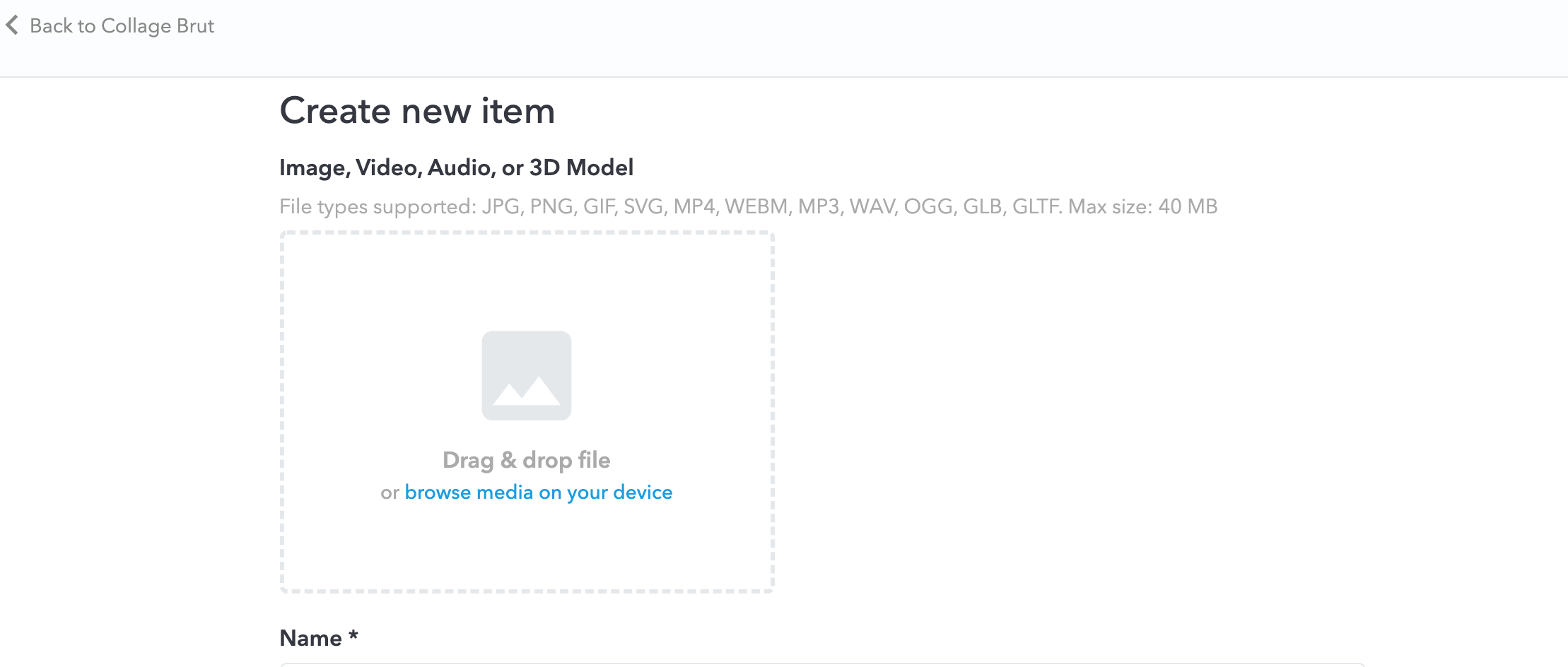
Task: Click the Drag & drop file text
Action: coord(527,460)
